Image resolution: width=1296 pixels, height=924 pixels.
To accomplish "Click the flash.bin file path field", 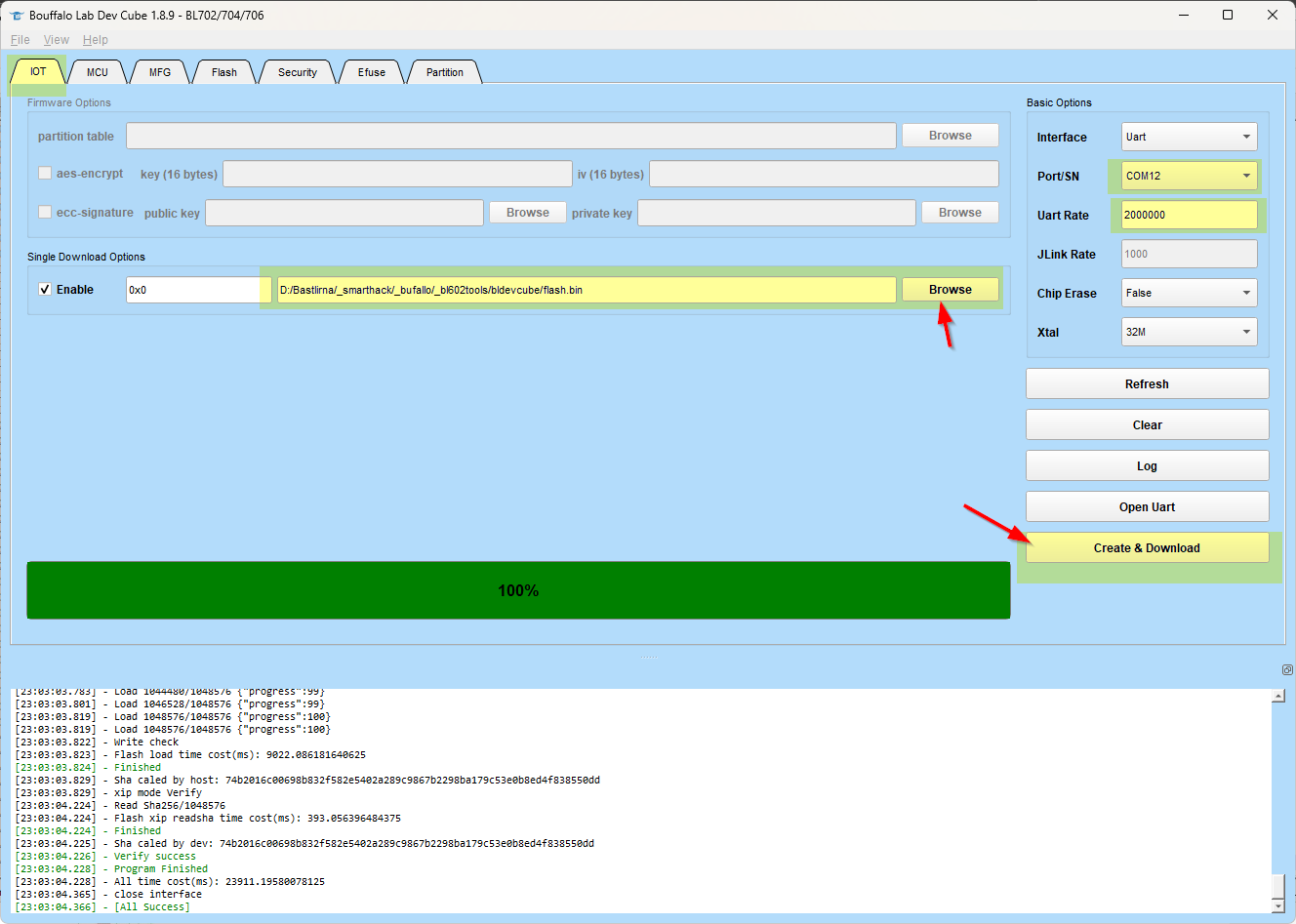I will click(x=587, y=290).
